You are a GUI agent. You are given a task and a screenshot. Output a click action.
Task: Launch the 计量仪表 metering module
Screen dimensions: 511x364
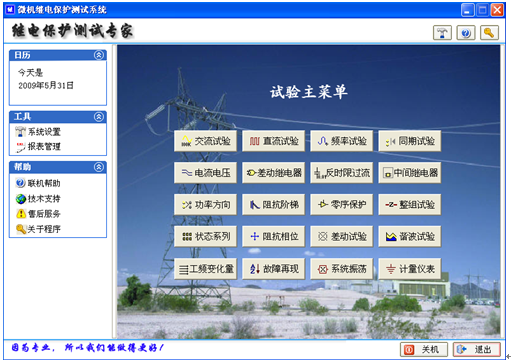pyautogui.click(x=410, y=269)
